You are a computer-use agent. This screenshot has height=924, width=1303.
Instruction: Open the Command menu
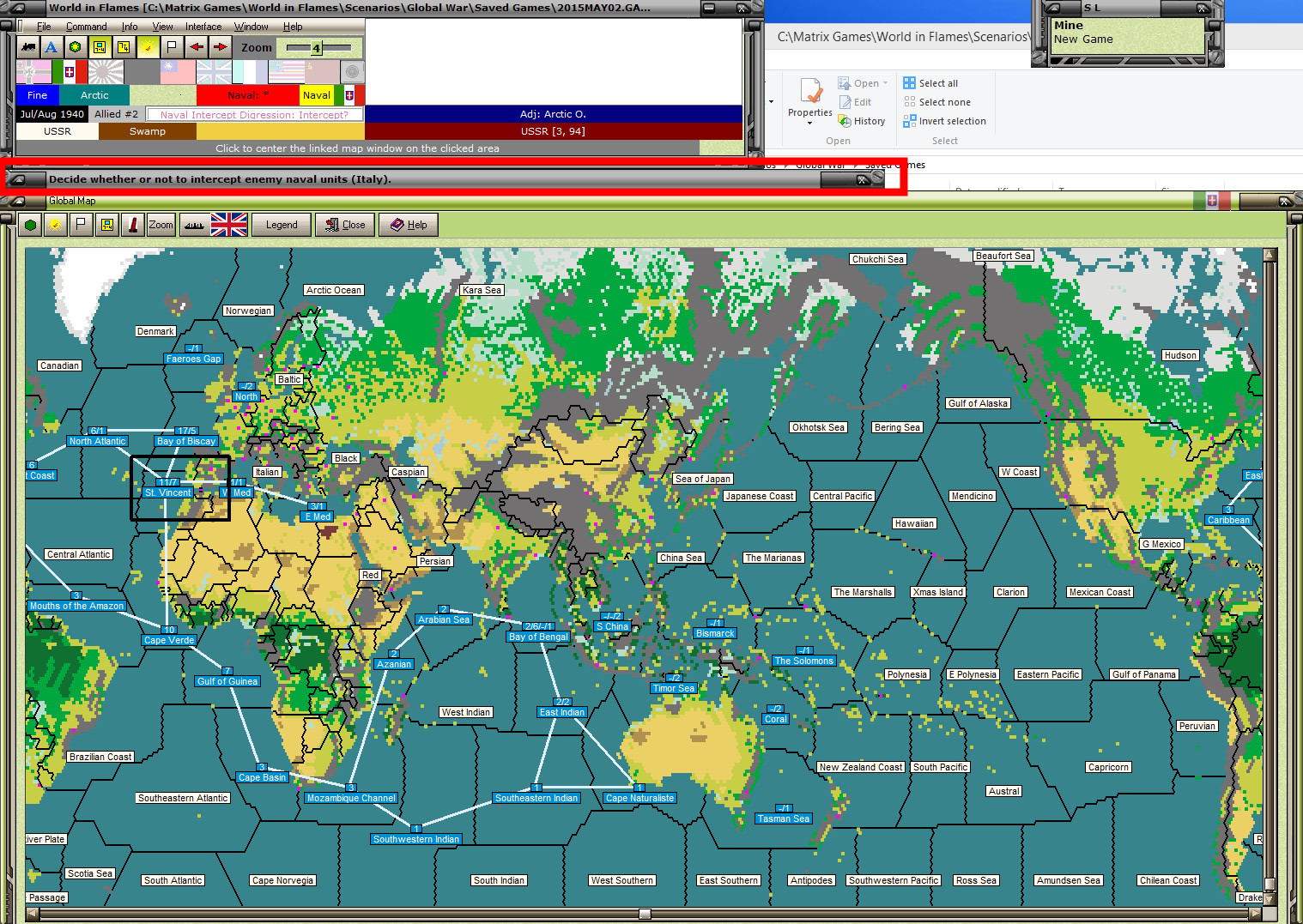pos(87,27)
